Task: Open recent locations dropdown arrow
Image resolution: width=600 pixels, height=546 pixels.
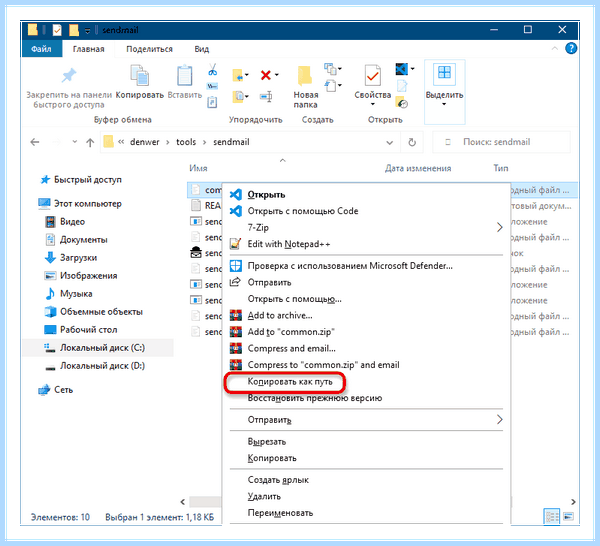Action: point(75,142)
